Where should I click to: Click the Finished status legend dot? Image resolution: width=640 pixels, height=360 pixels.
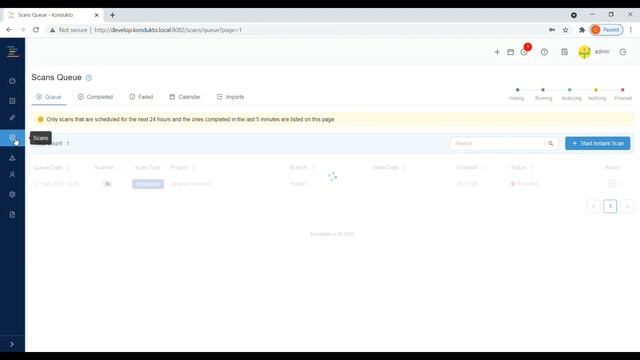point(622,90)
